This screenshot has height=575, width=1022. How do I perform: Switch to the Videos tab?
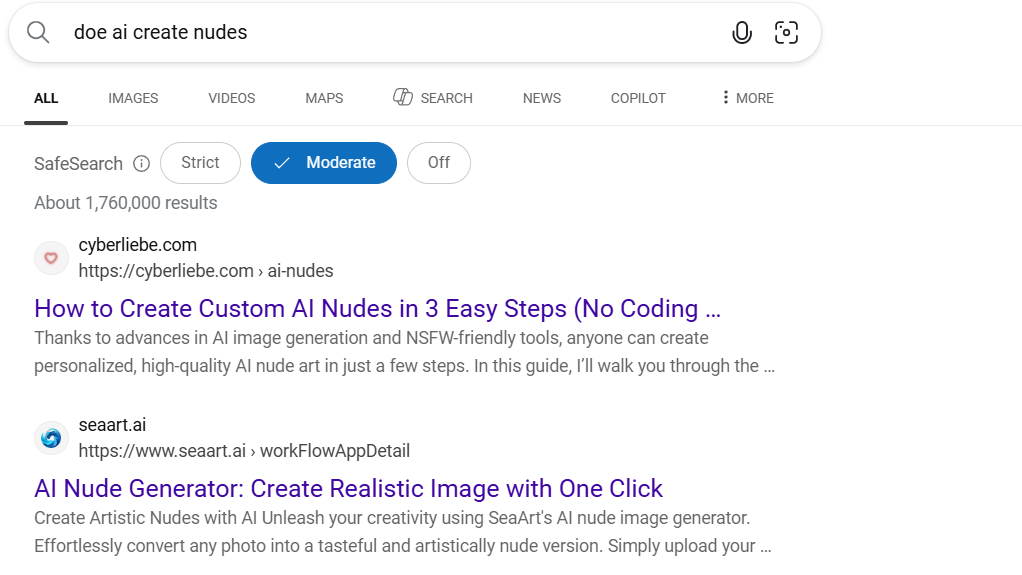[x=231, y=98]
